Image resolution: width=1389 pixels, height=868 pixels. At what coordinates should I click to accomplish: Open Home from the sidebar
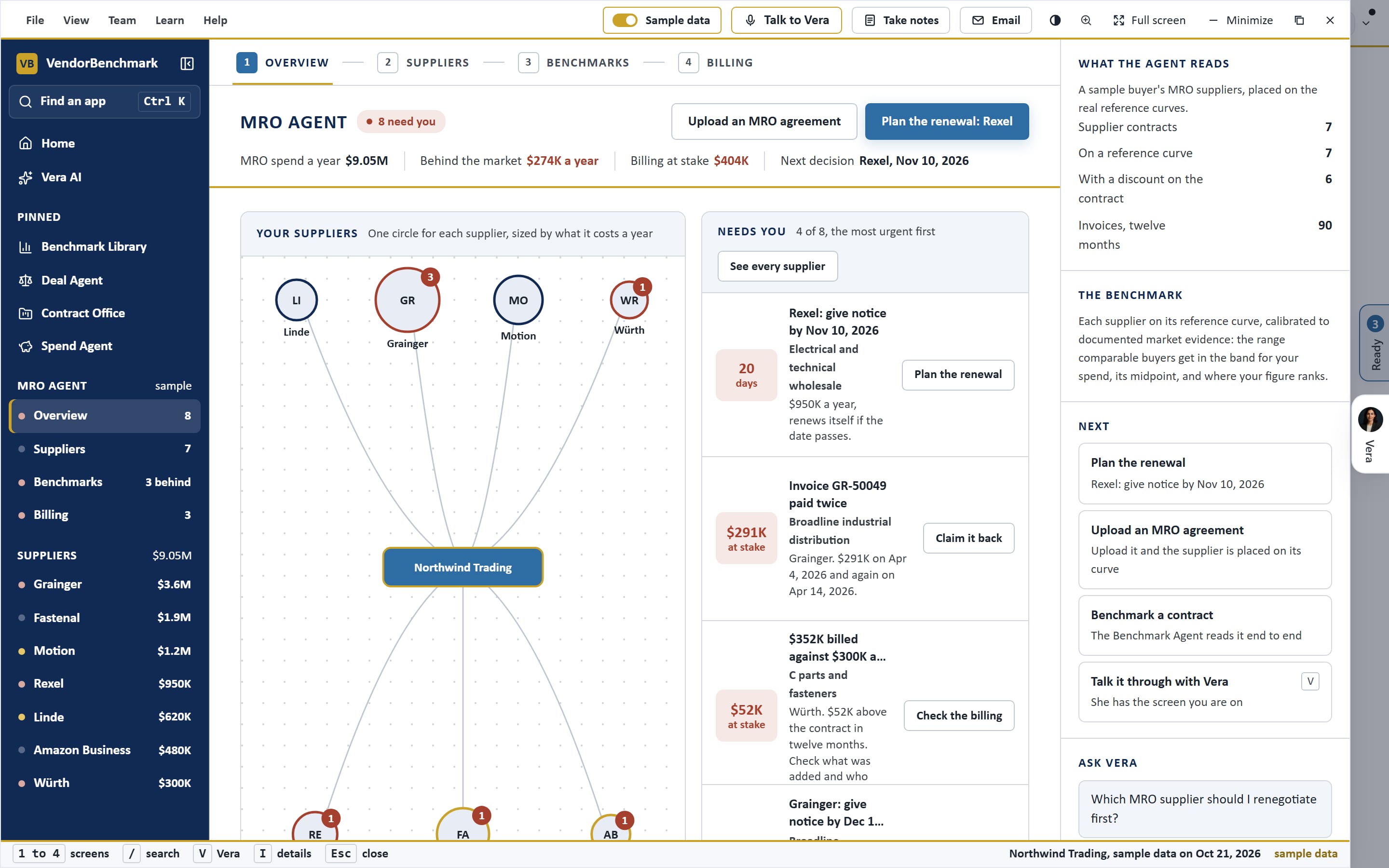tap(105, 143)
